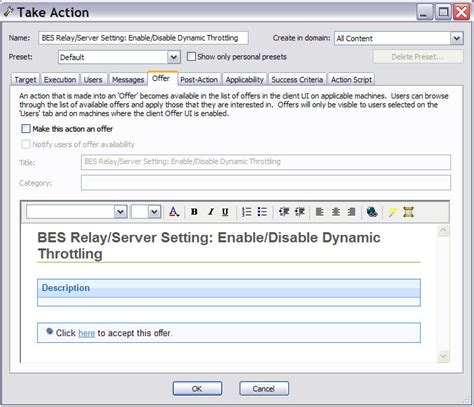
Task: Increase the paragraph indent
Action: (300, 212)
